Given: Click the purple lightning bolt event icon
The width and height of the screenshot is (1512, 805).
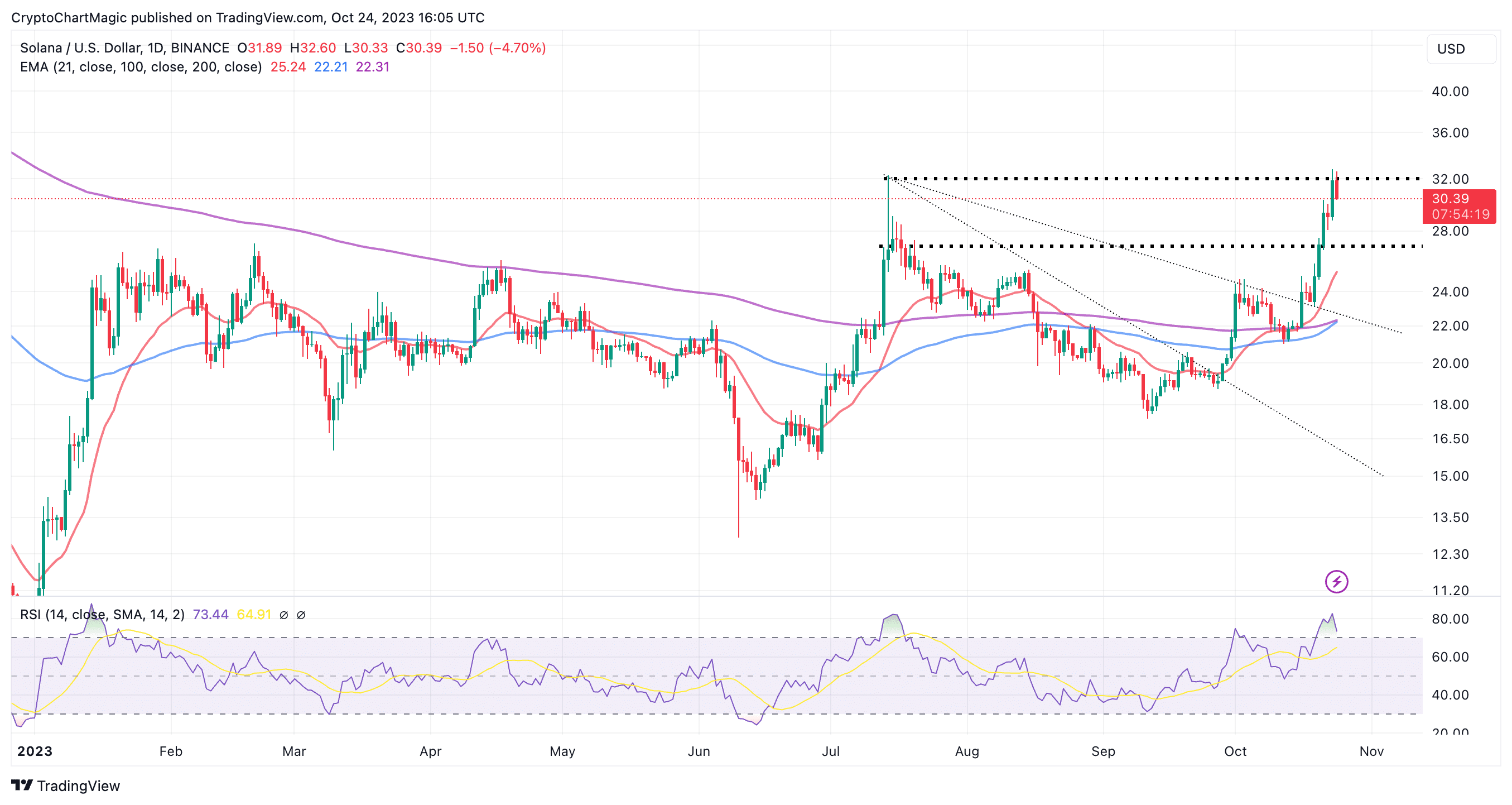Looking at the screenshot, I should (x=1336, y=582).
